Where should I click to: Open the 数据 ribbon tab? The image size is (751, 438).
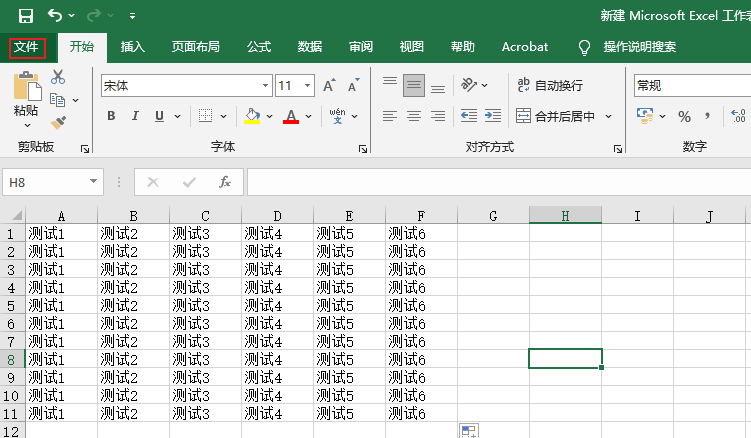point(309,47)
